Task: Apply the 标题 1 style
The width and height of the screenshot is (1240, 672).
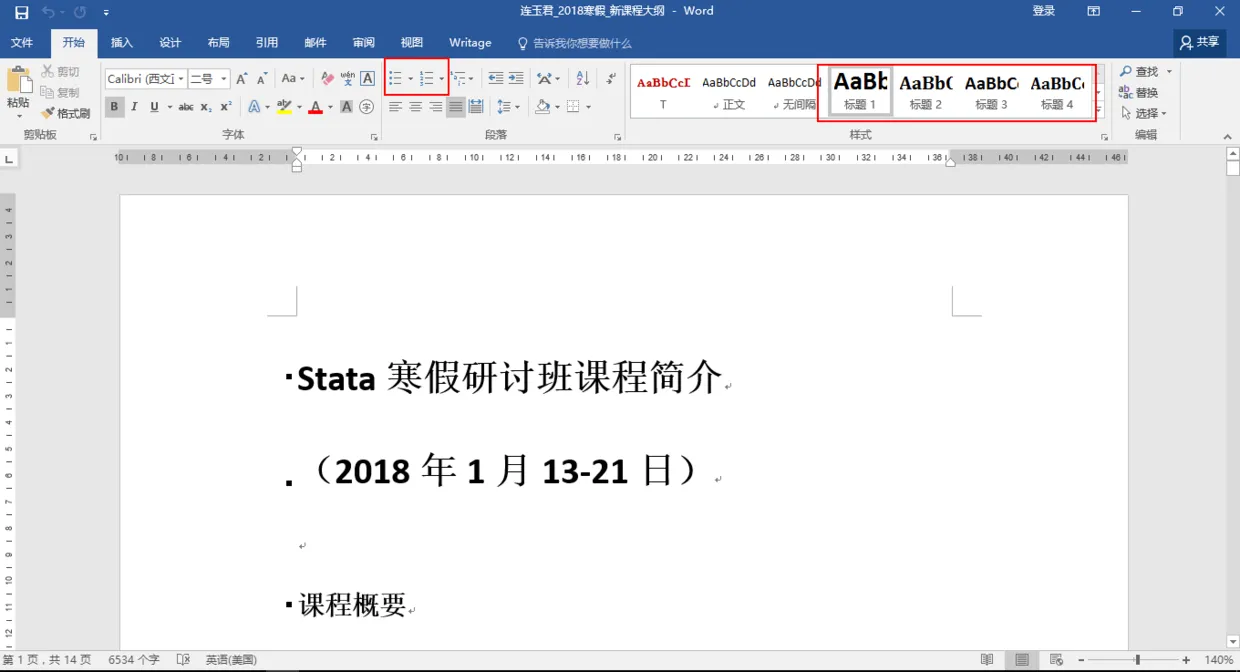Action: [x=858, y=88]
